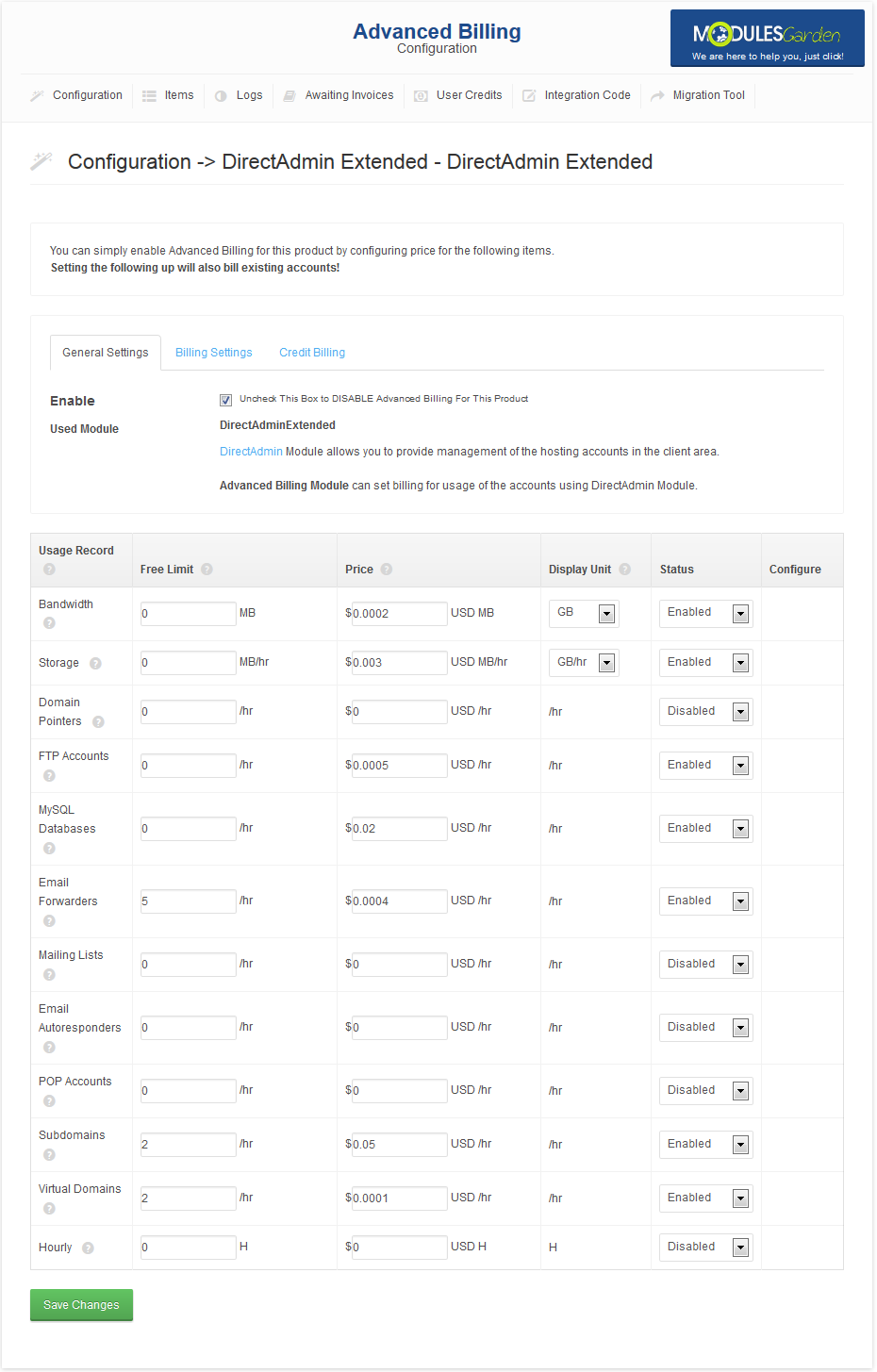Click FTP Accounts price field
This screenshot has width=877, height=1372.
[399, 766]
